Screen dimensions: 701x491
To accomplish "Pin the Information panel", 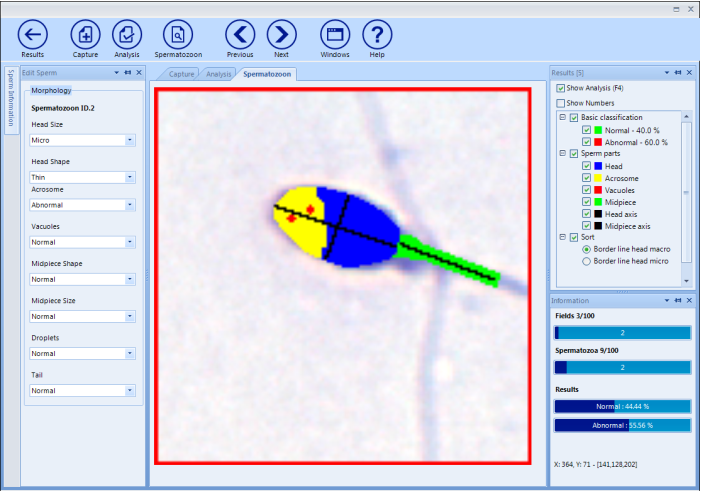I will pos(678,301).
